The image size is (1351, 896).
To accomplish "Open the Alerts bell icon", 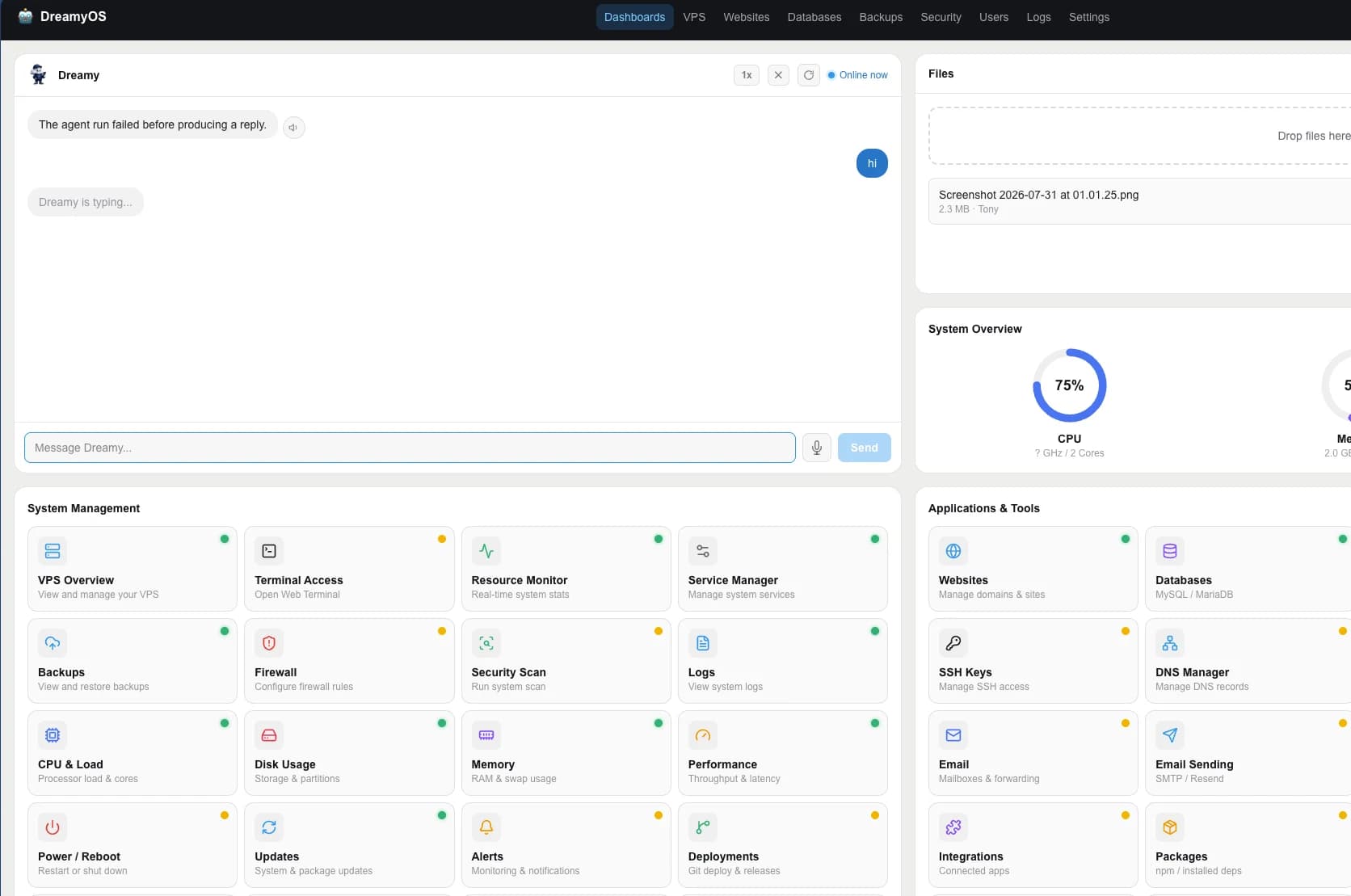I will pos(486,827).
